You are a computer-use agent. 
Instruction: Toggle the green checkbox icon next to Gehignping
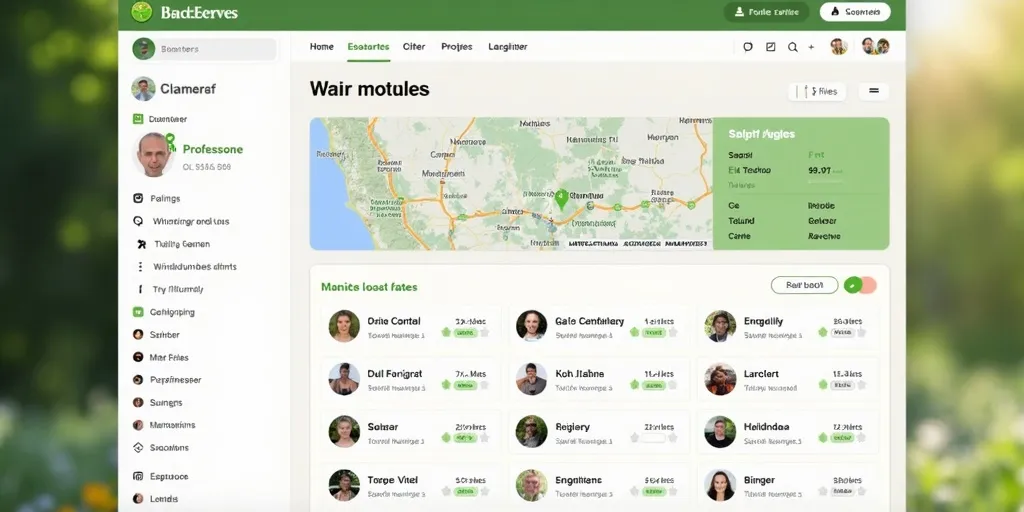point(138,312)
